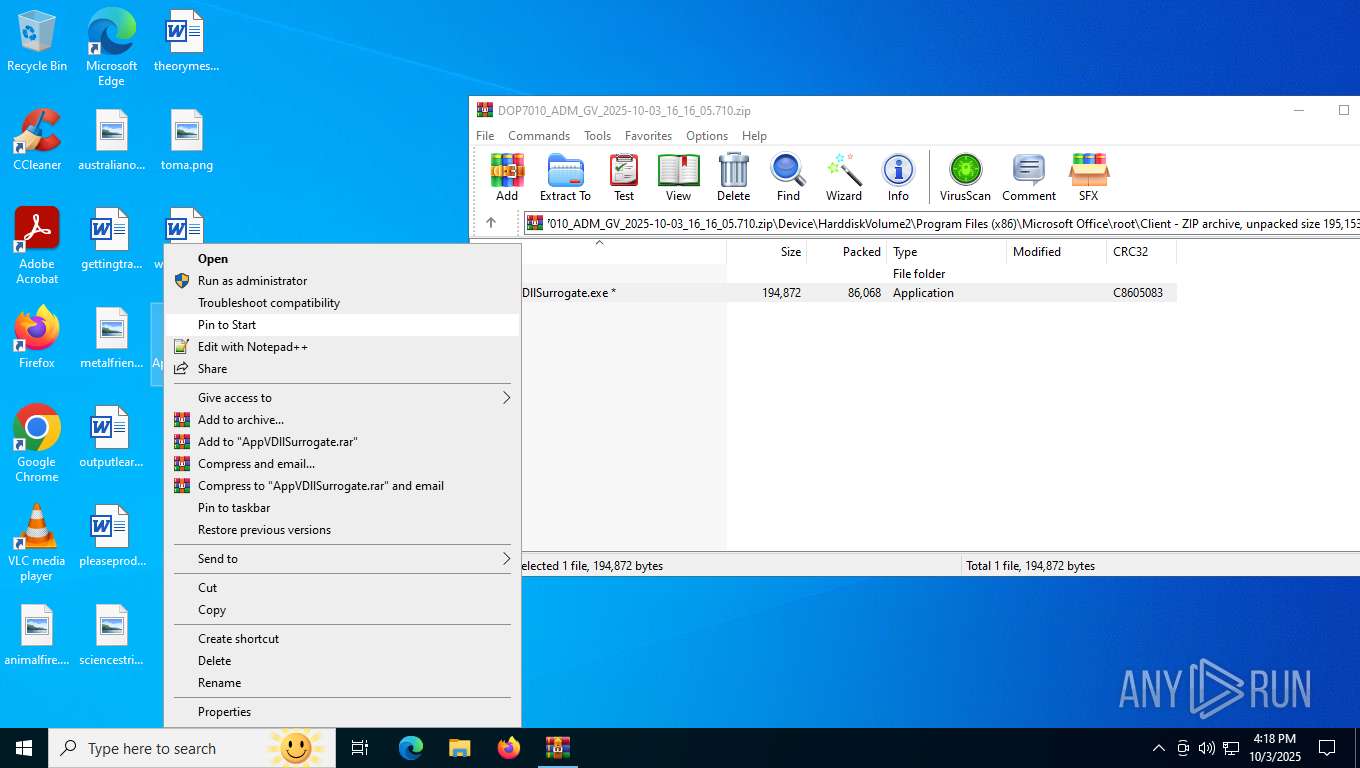Open the Help menu in WinRAR

point(754,136)
